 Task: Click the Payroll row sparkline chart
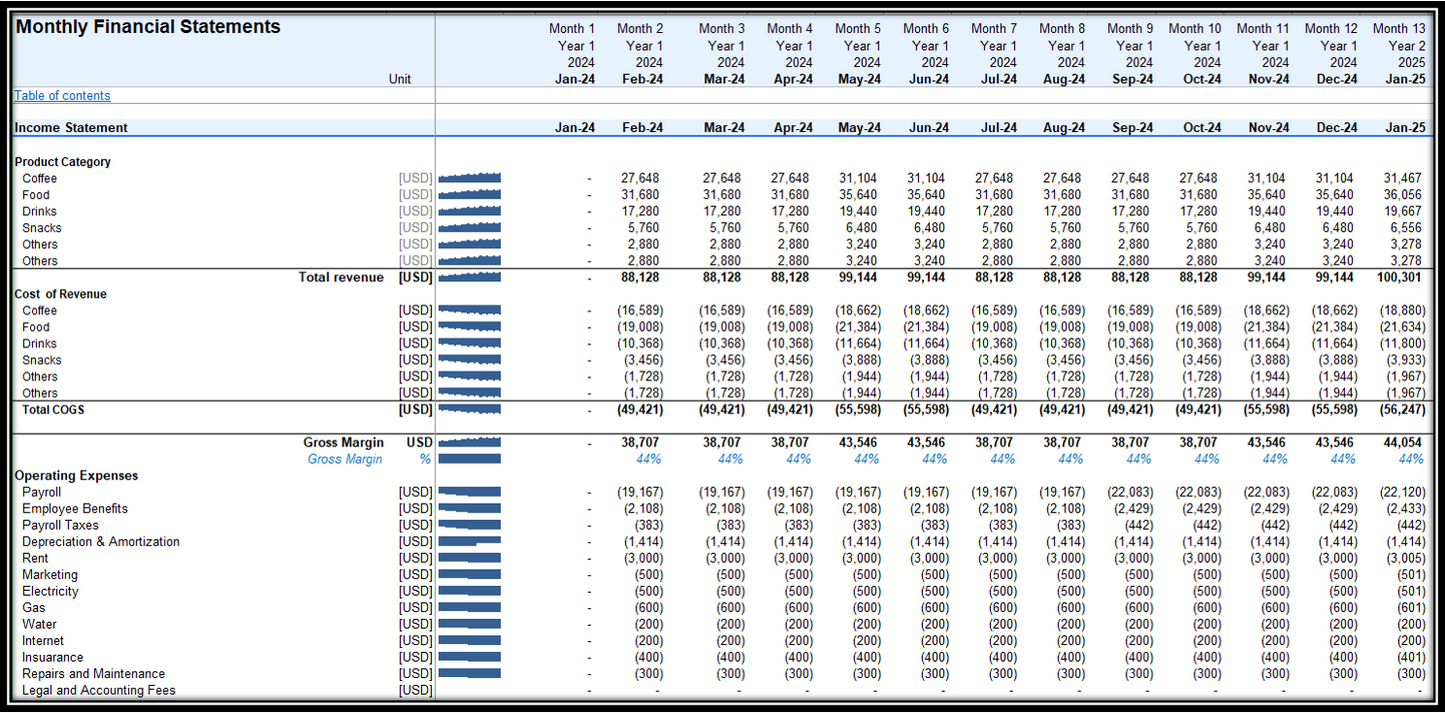coord(469,492)
